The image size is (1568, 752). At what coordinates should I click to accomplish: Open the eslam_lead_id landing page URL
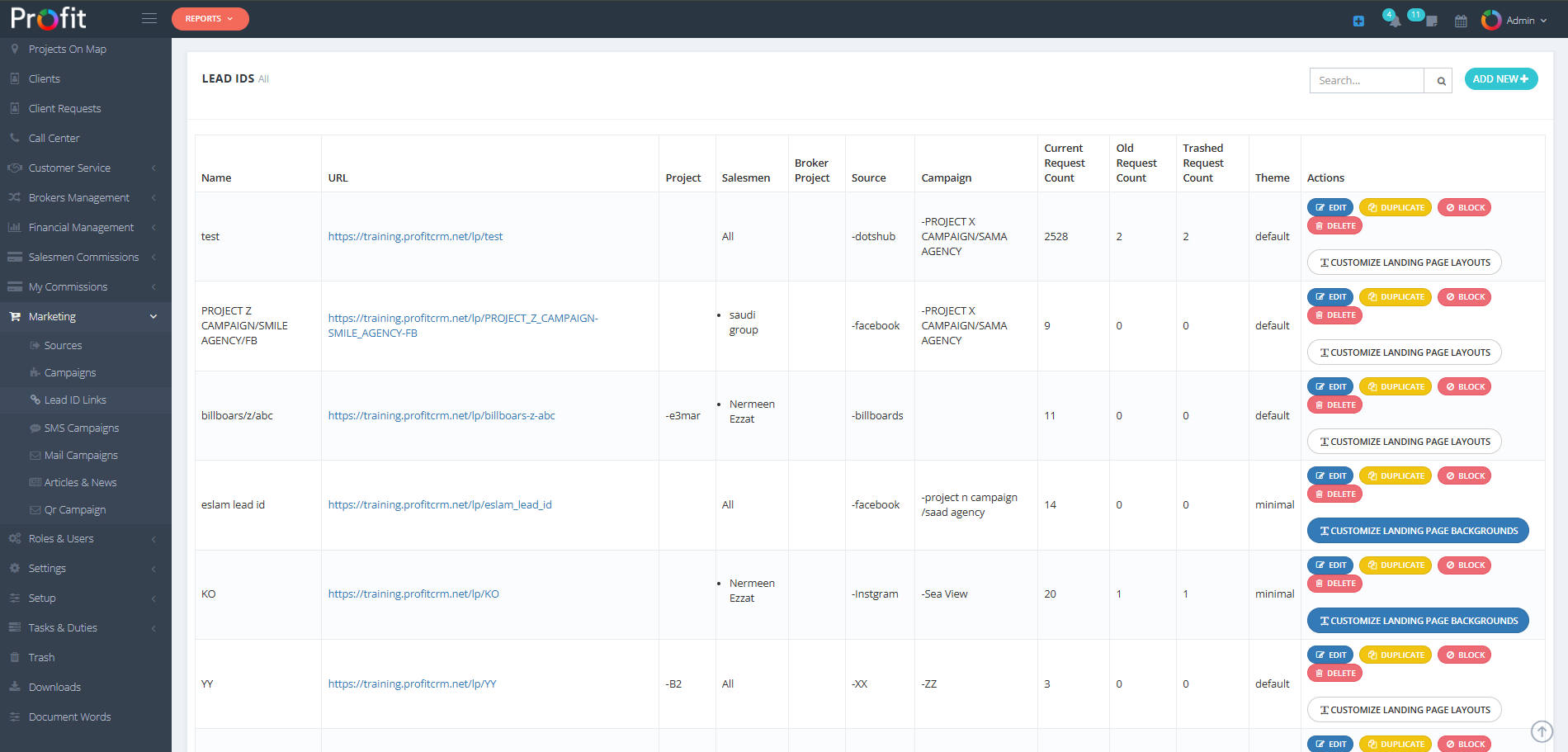point(440,505)
